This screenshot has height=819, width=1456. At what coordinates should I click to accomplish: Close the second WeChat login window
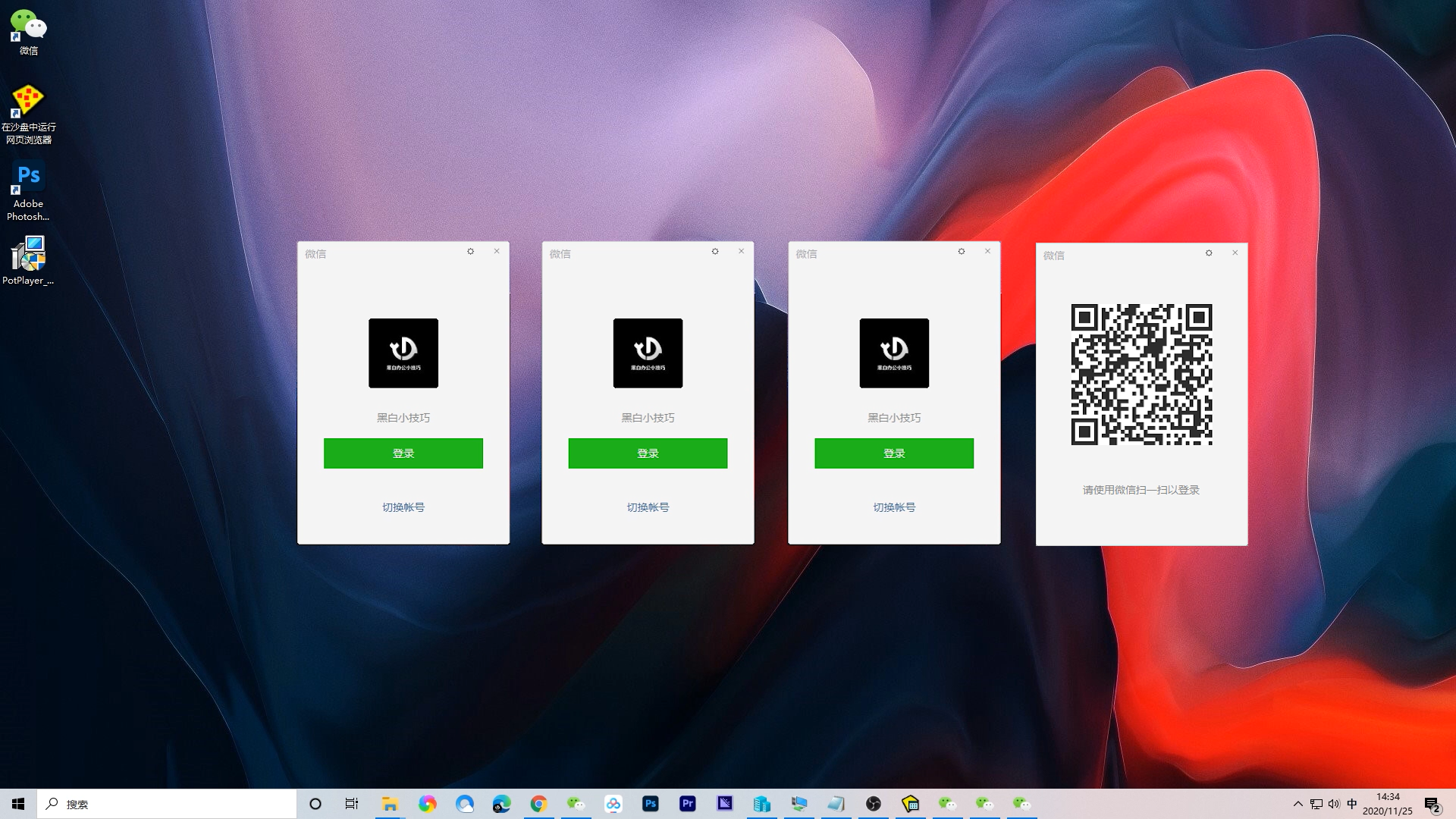742,252
